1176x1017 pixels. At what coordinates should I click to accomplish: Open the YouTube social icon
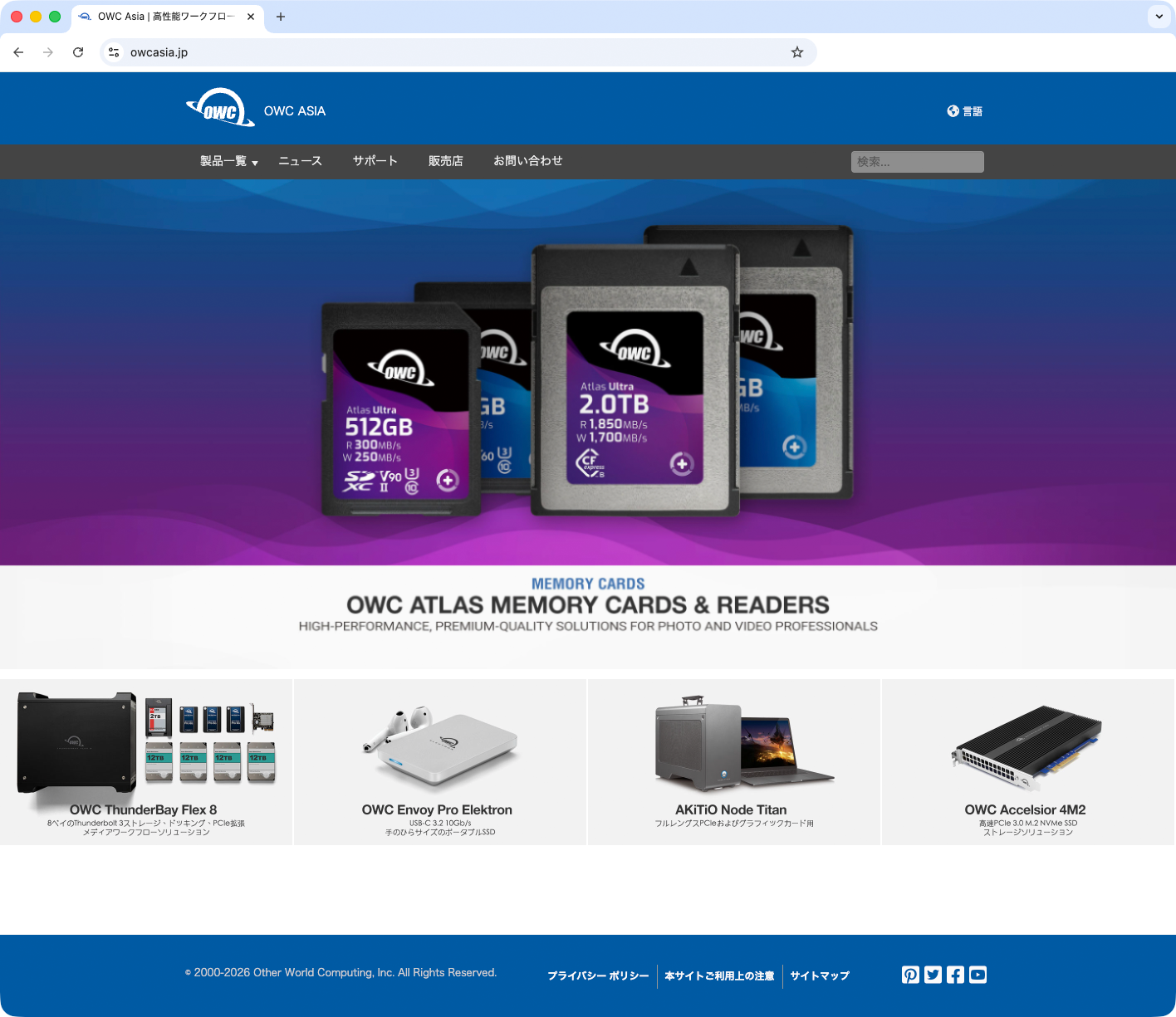point(978,975)
